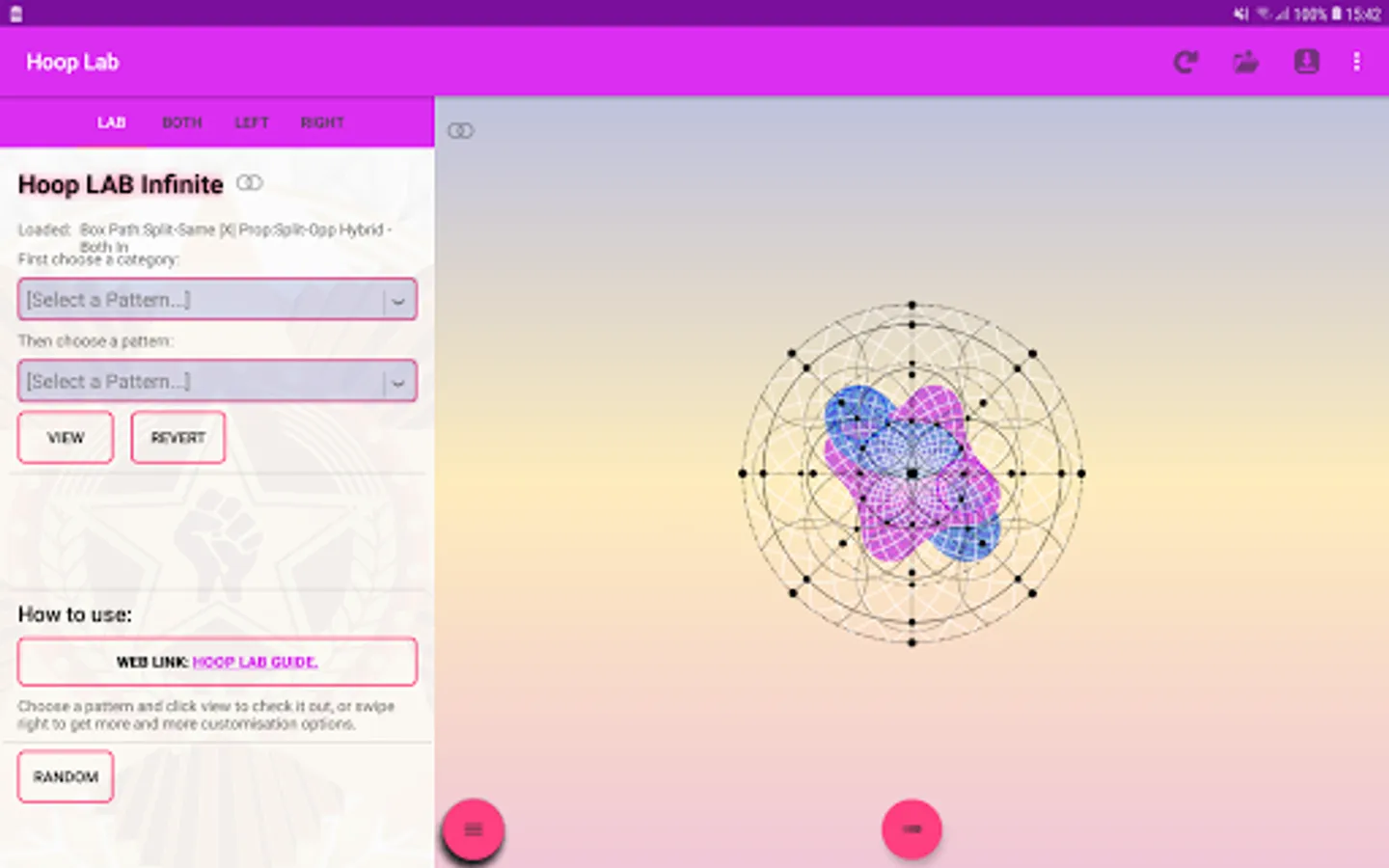1389x868 pixels.
Task: Click the RANDOM button
Action: [x=66, y=776]
